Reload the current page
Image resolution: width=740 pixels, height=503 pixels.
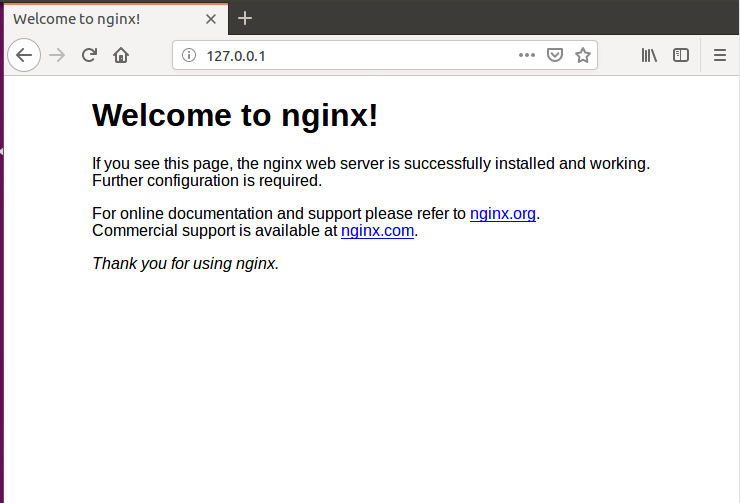click(x=89, y=55)
